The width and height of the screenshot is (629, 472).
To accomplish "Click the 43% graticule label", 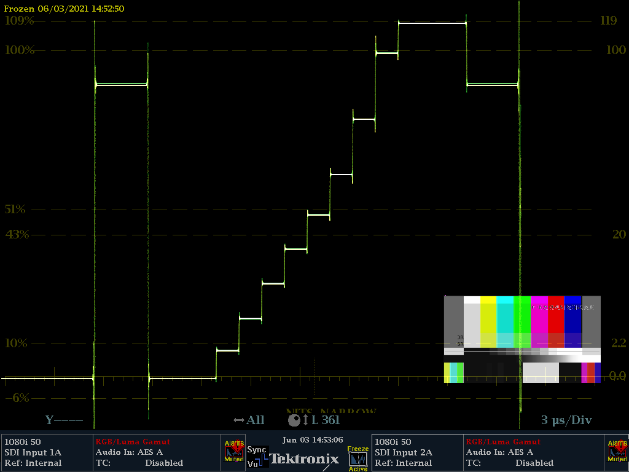I will 17,234.
